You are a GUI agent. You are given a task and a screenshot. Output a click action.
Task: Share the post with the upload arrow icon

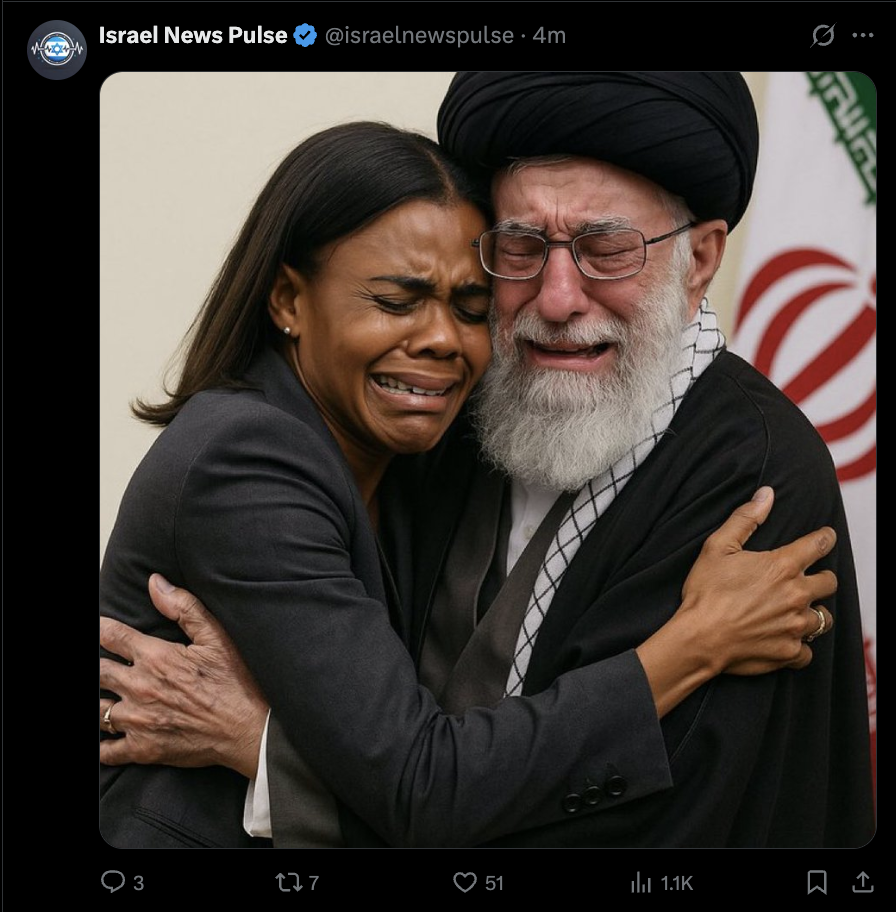863,882
